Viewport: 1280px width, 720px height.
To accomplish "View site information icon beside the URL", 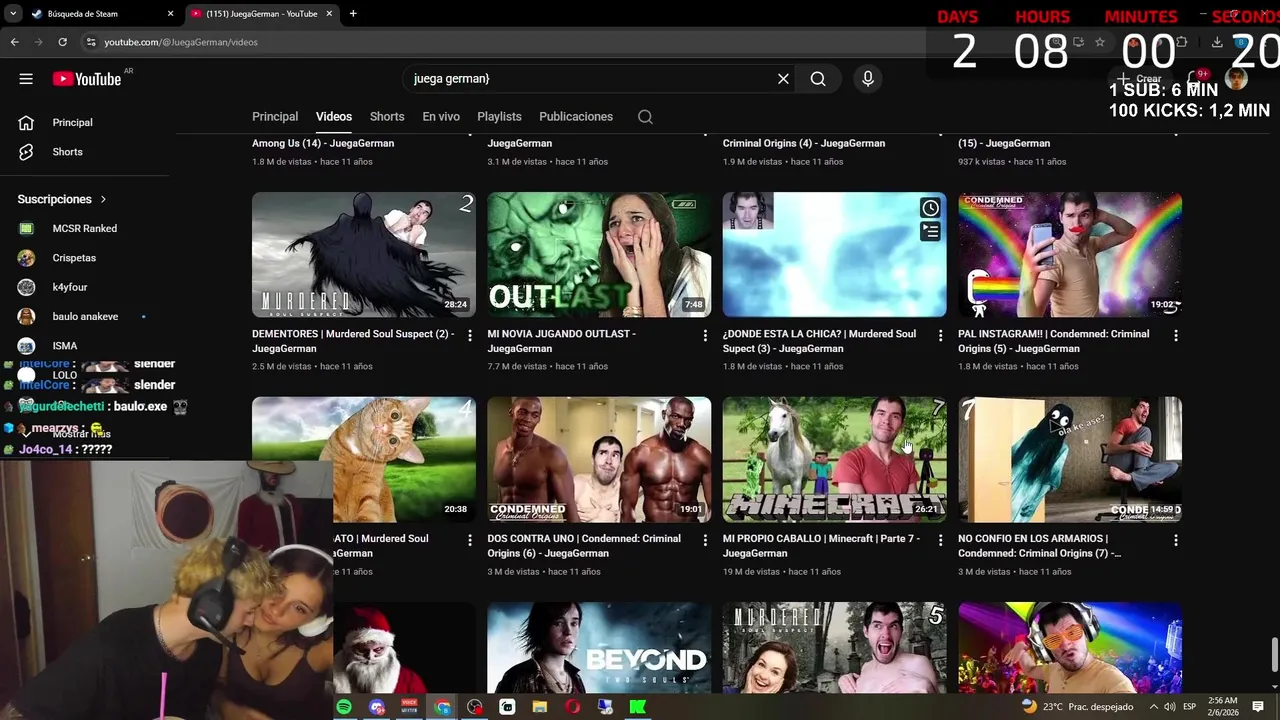I will tap(91, 42).
